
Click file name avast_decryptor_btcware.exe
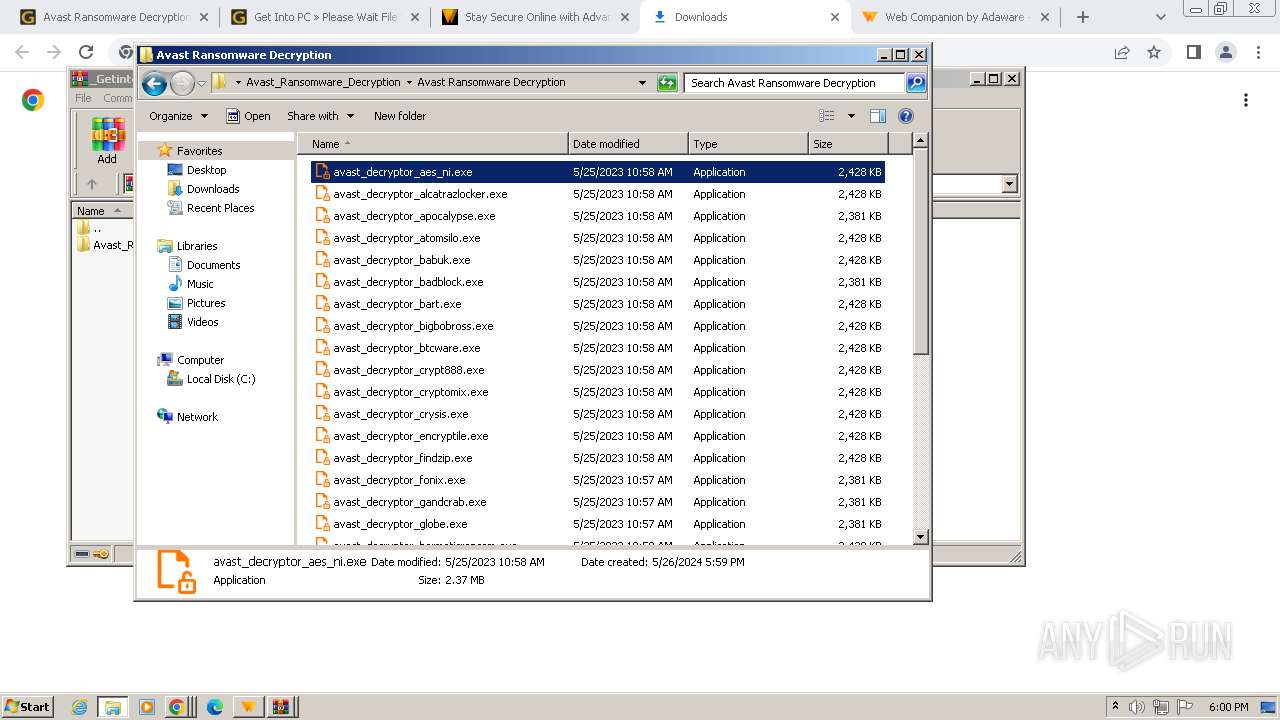coord(406,348)
